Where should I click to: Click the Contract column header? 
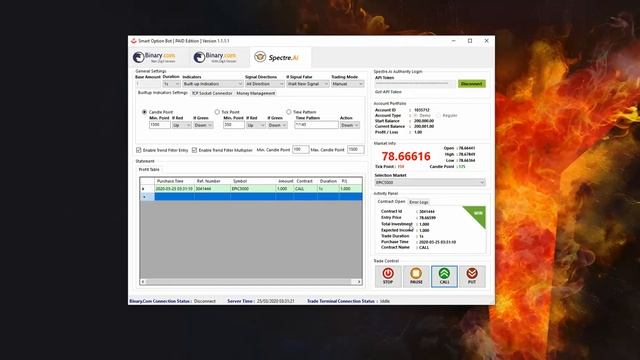point(305,181)
